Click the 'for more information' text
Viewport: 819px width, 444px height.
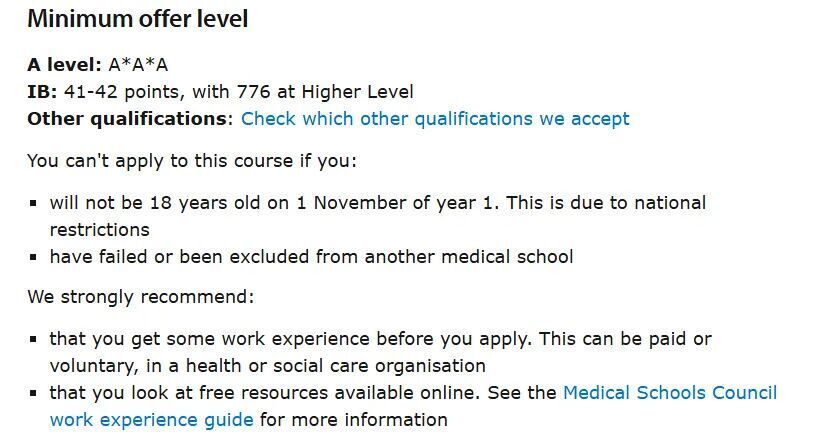(353, 419)
